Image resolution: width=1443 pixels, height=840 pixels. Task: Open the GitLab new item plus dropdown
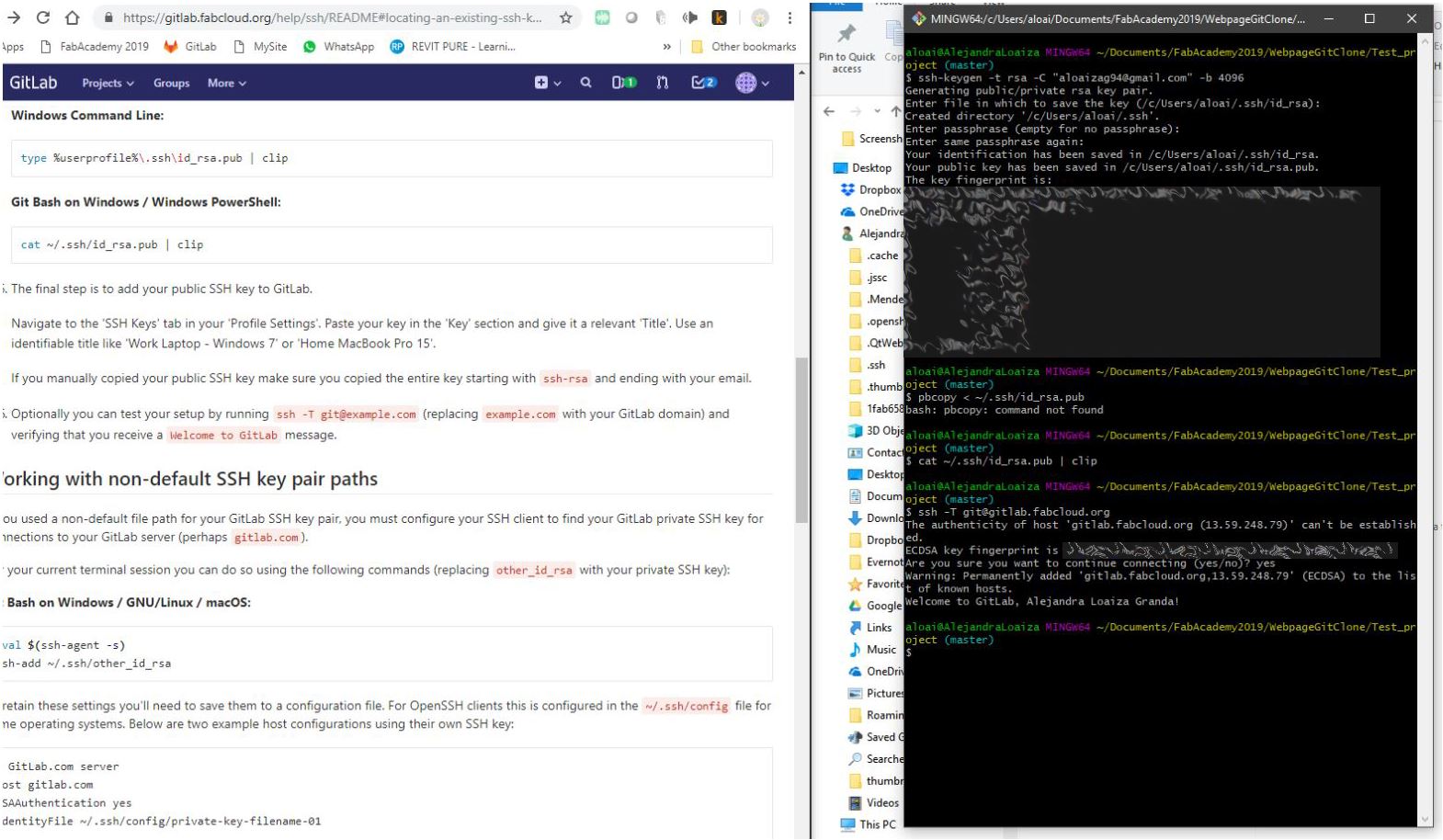(x=548, y=83)
